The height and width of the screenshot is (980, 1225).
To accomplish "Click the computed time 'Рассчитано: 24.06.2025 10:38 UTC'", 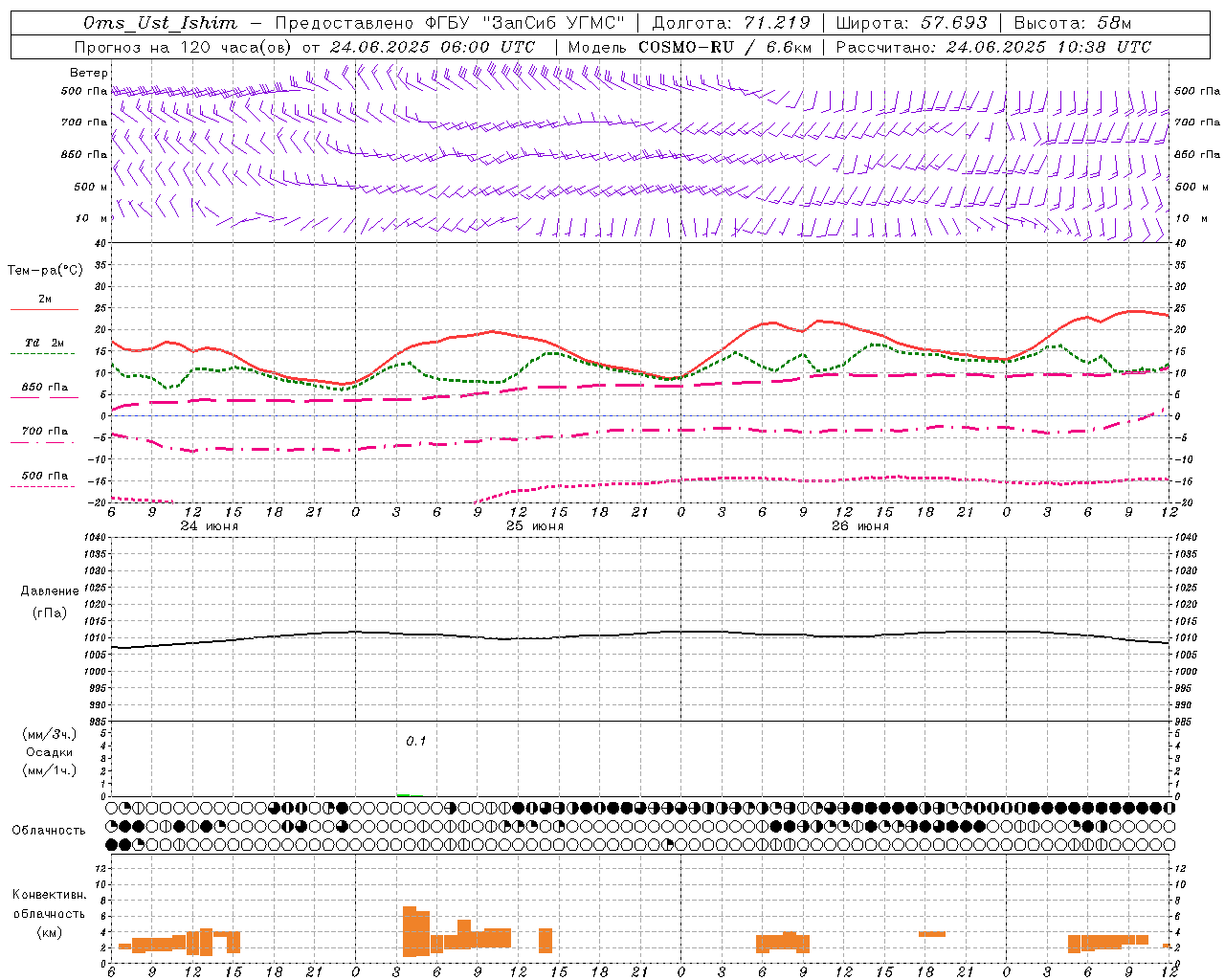I will [x=993, y=47].
